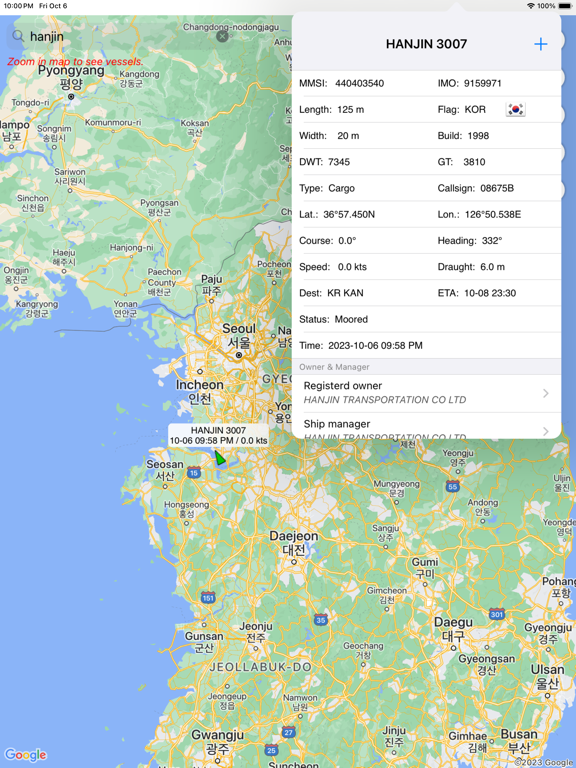Click the Google logo on the map
Screen dimensions: 576x768
coord(25,755)
